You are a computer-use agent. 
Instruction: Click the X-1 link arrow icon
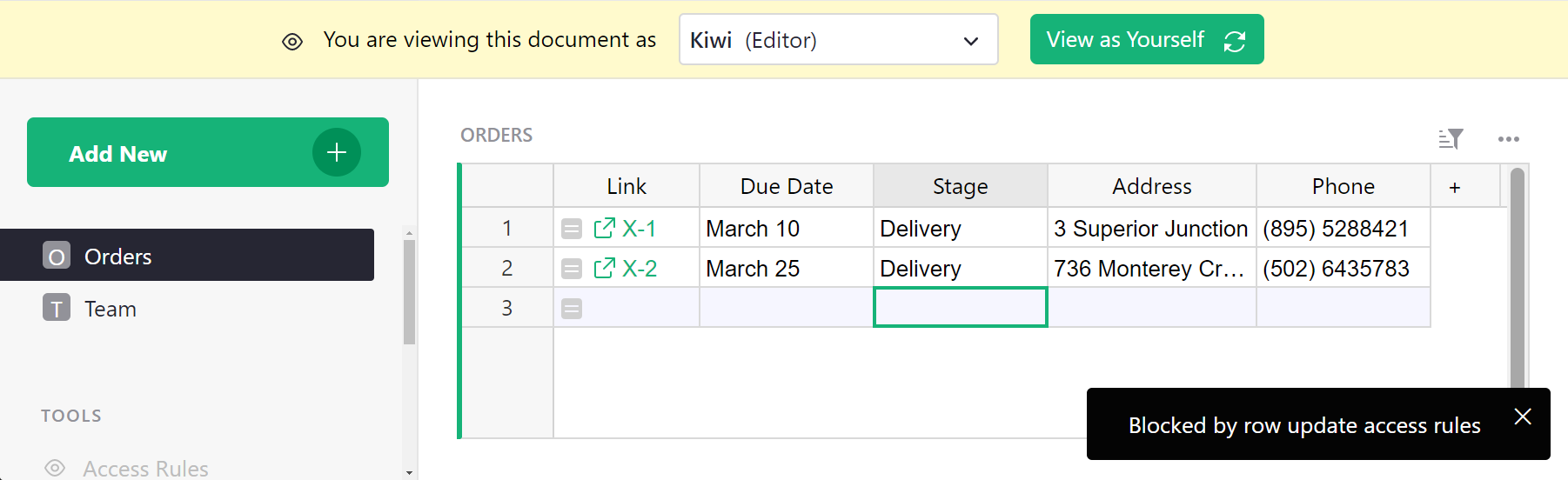[x=604, y=229]
